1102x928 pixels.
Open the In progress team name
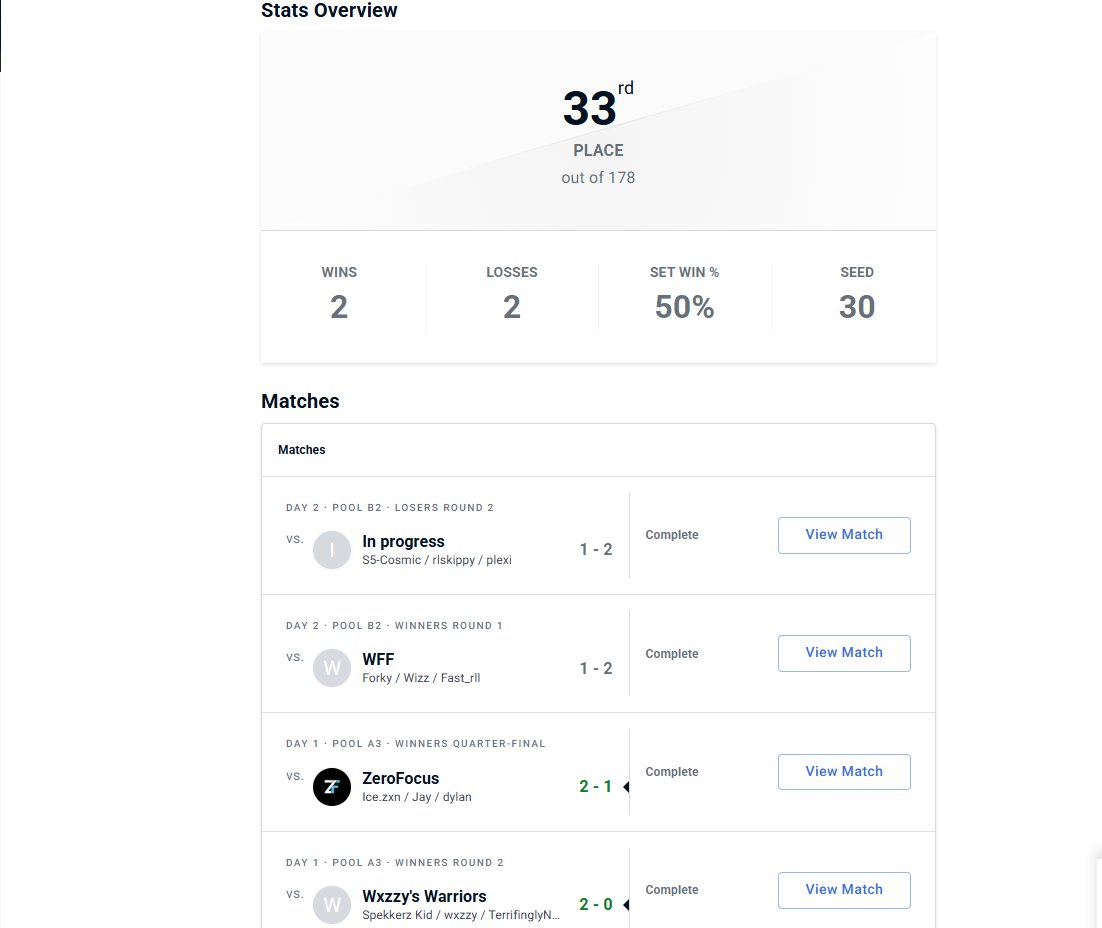point(403,541)
